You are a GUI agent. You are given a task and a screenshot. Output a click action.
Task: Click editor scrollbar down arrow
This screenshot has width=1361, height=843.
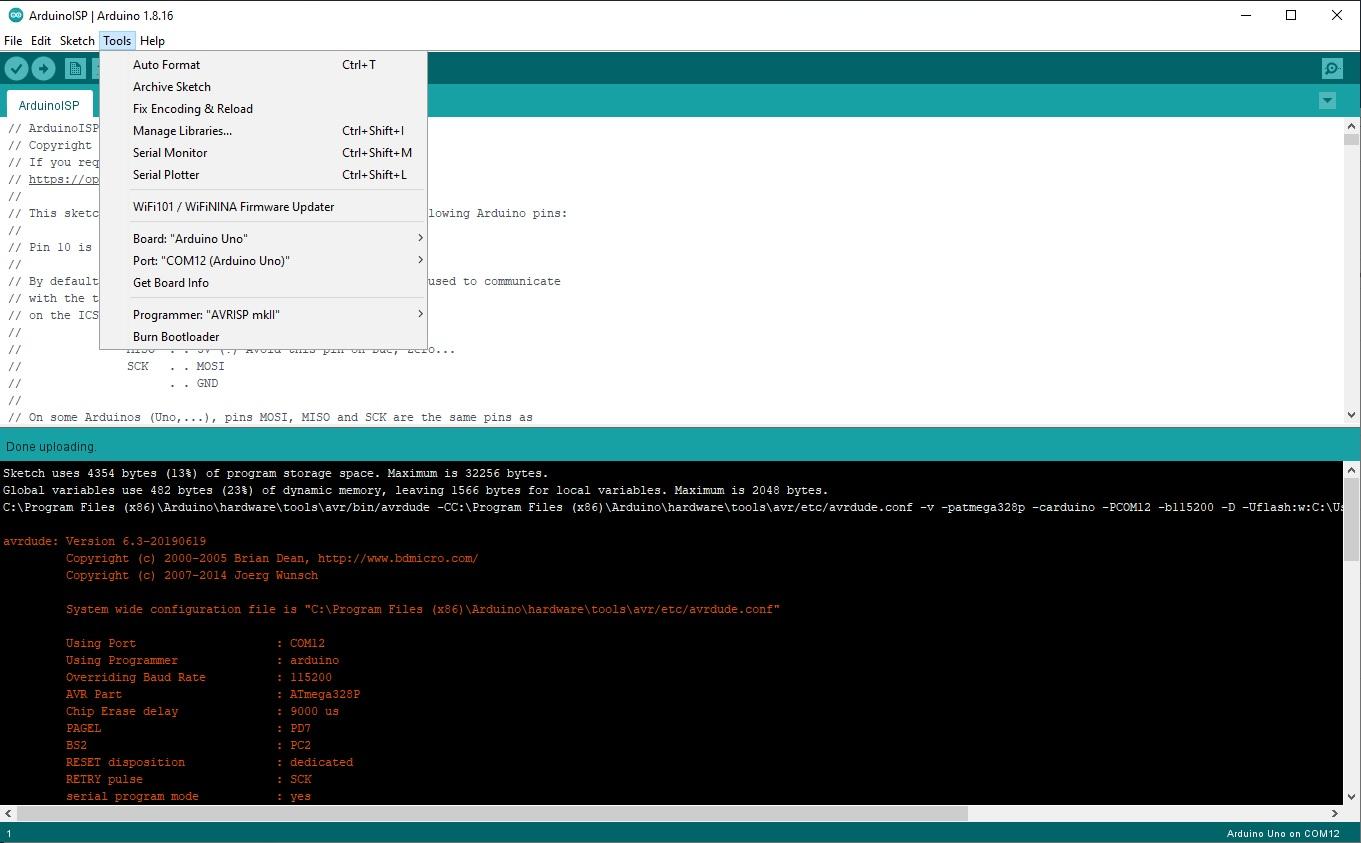(1351, 415)
